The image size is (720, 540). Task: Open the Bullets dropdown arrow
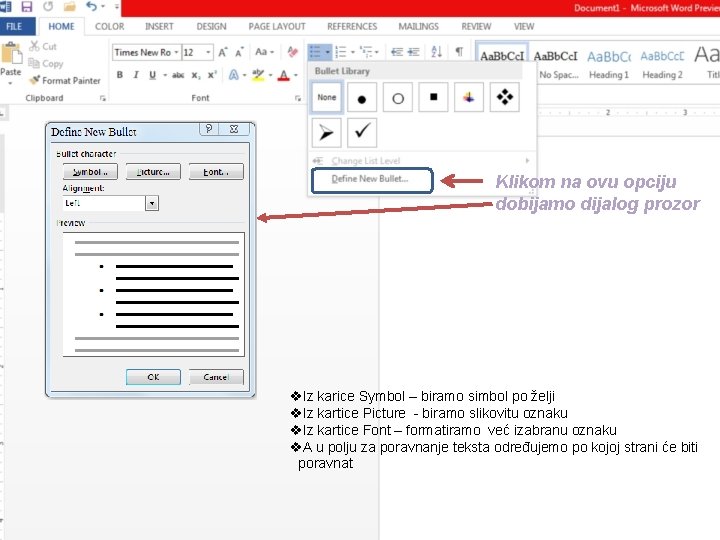(x=327, y=52)
